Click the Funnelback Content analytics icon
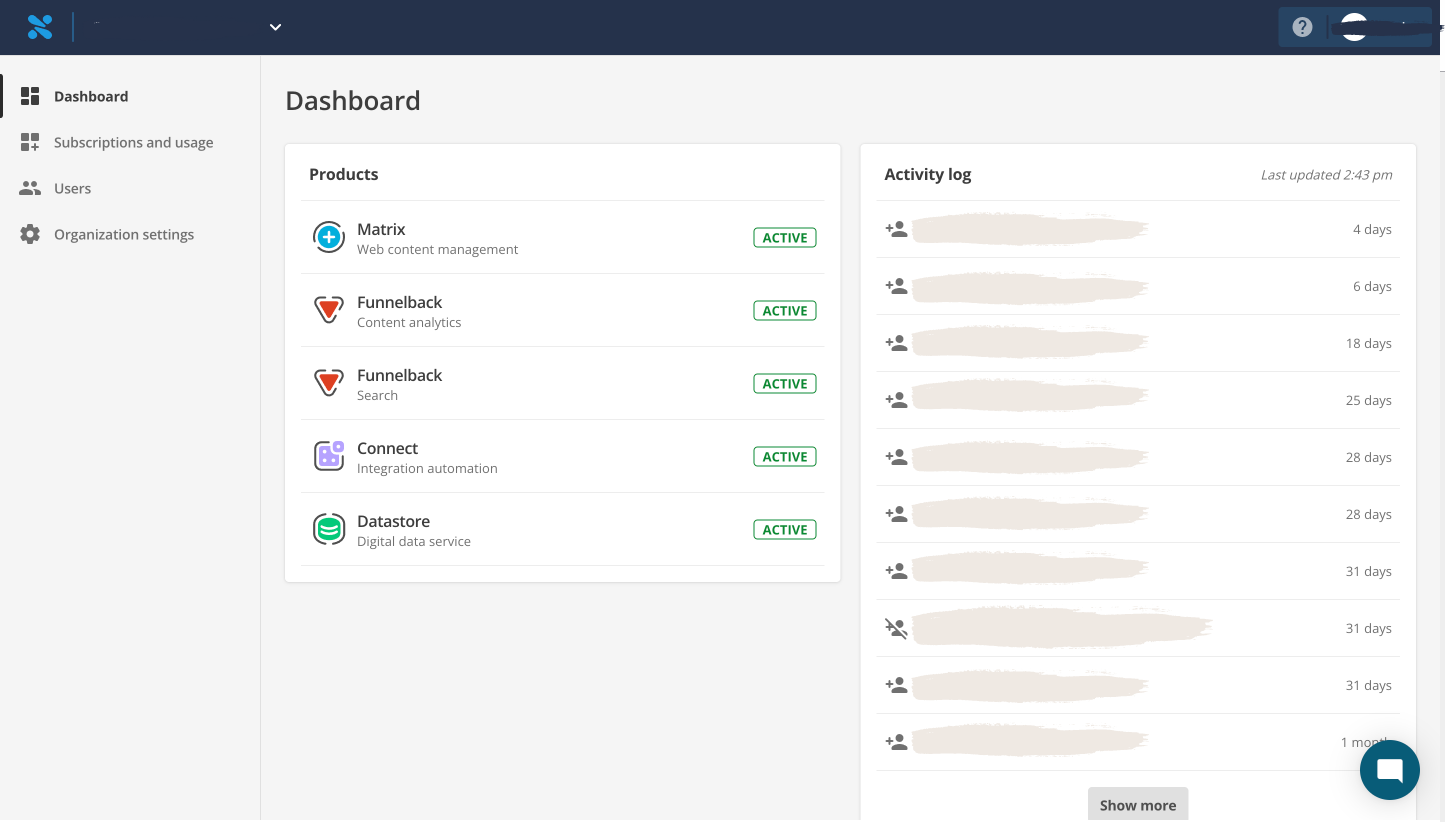1445x822 pixels. click(329, 311)
